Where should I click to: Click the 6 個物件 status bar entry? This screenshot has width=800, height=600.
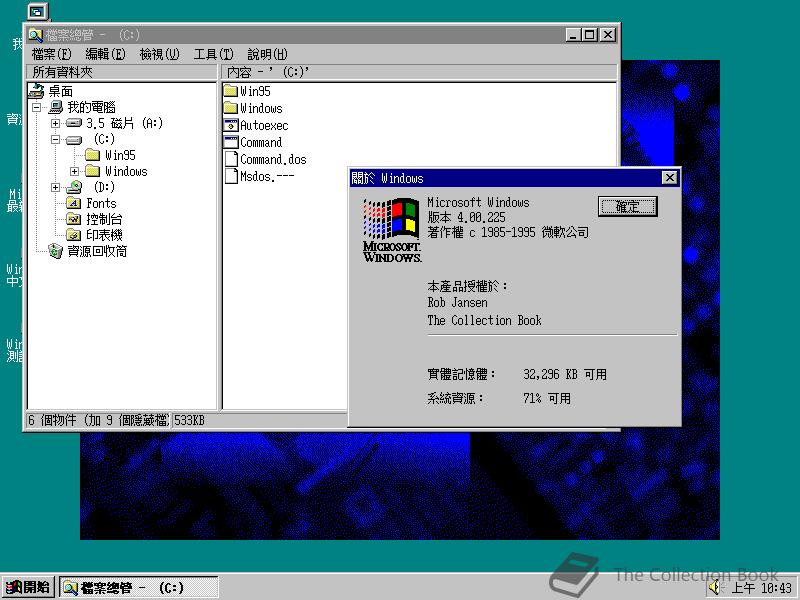(x=98, y=420)
